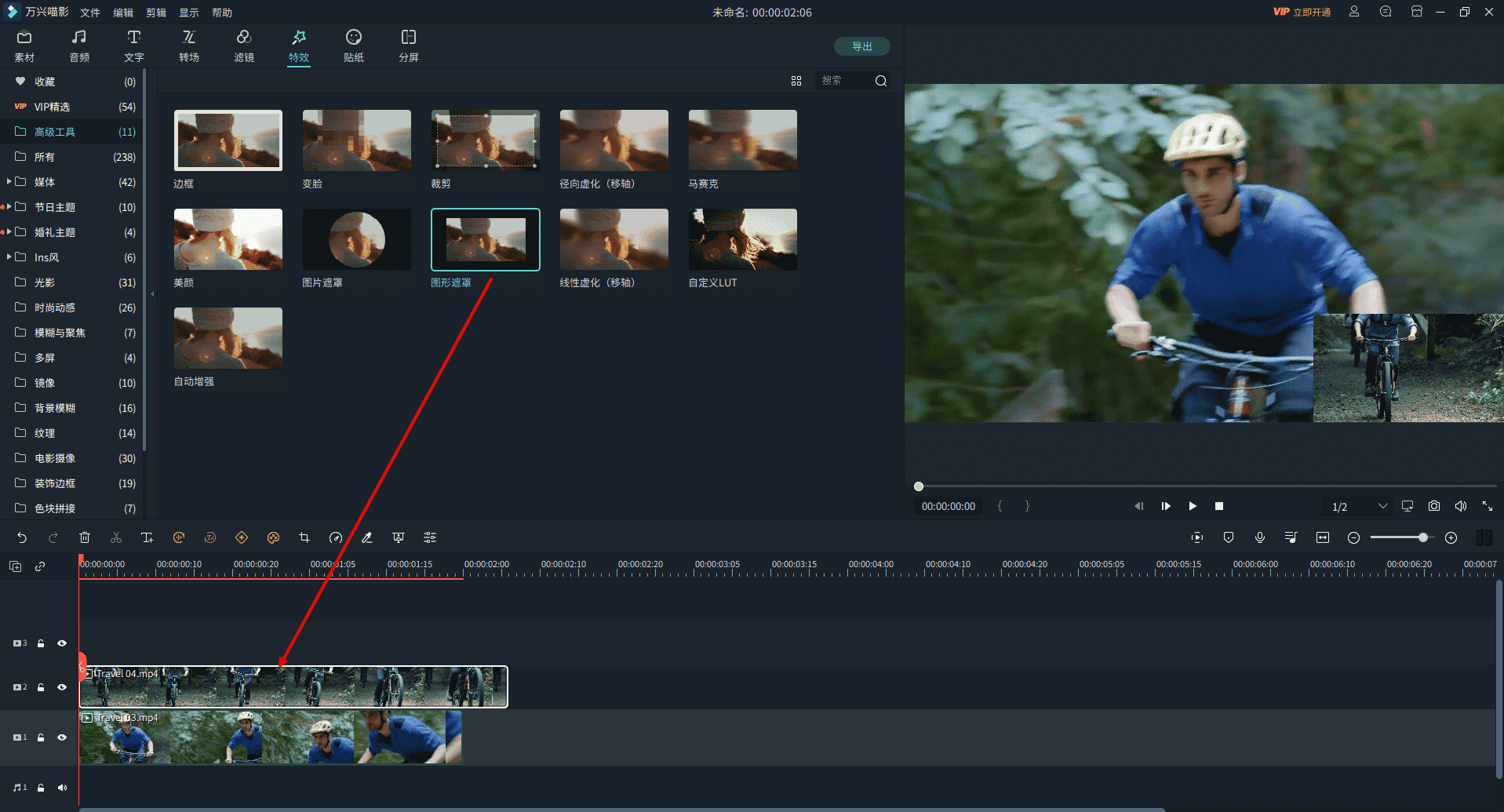Mute audio track 1 speaker icon
Viewport: 1504px width, 812px height.
point(62,788)
